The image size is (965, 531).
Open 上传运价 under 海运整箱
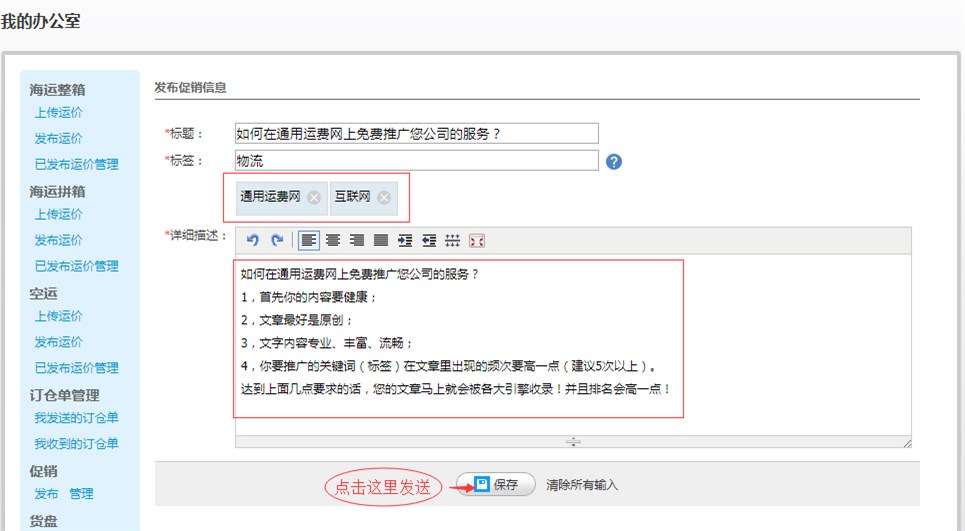tap(58, 113)
